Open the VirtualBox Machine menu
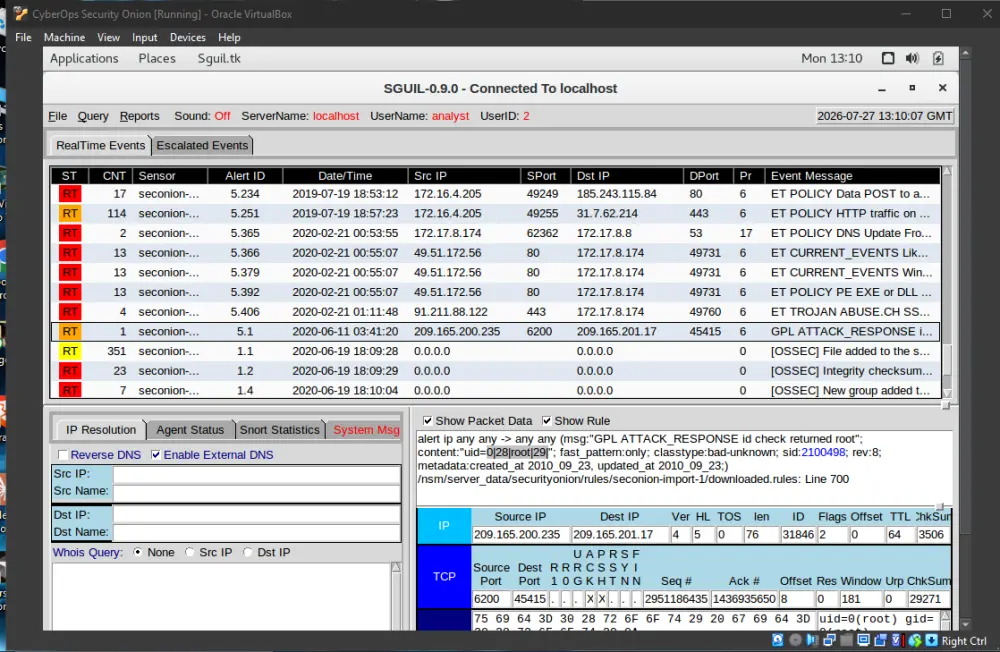This screenshot has width=1000, height=652. 64,37
